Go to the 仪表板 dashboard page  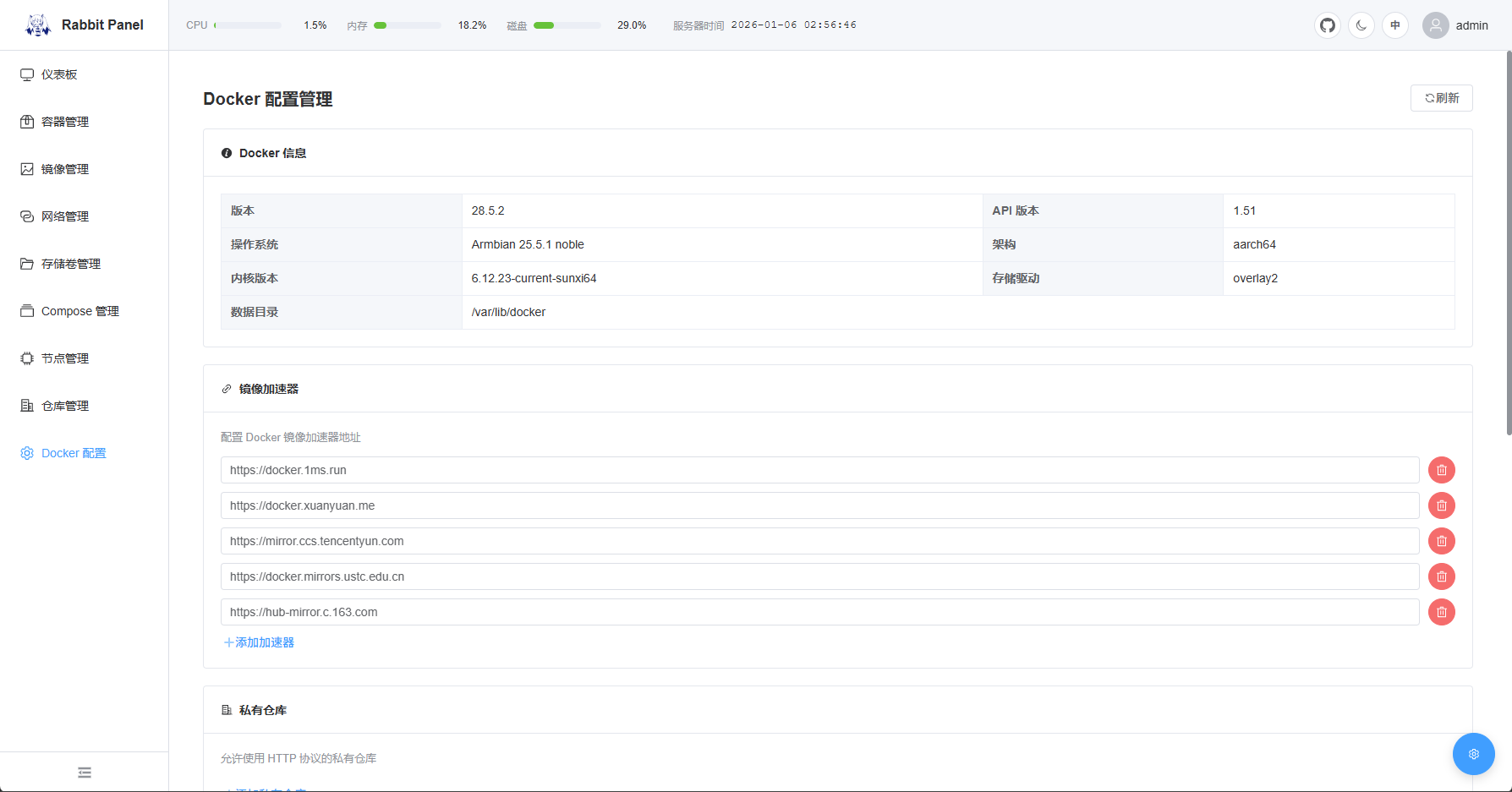[85, 74]
